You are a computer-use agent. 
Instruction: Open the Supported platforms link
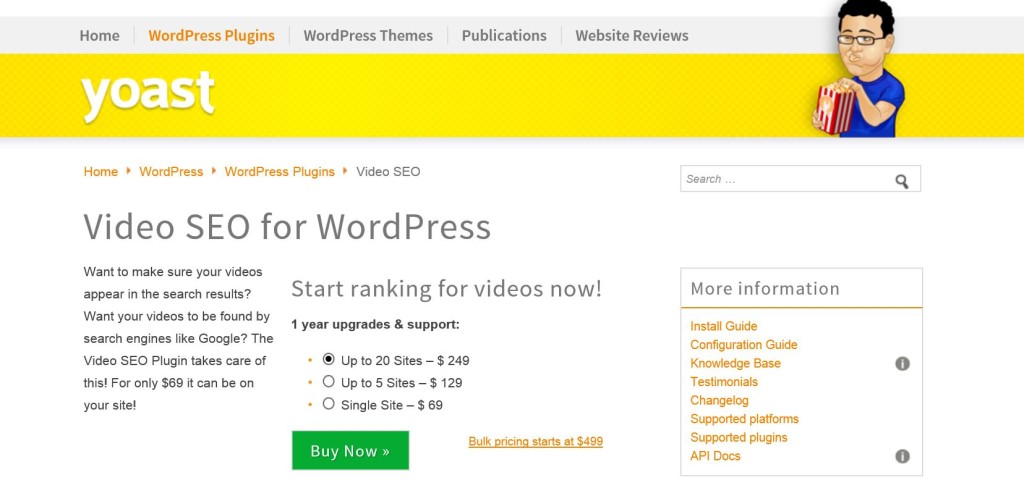744,419
